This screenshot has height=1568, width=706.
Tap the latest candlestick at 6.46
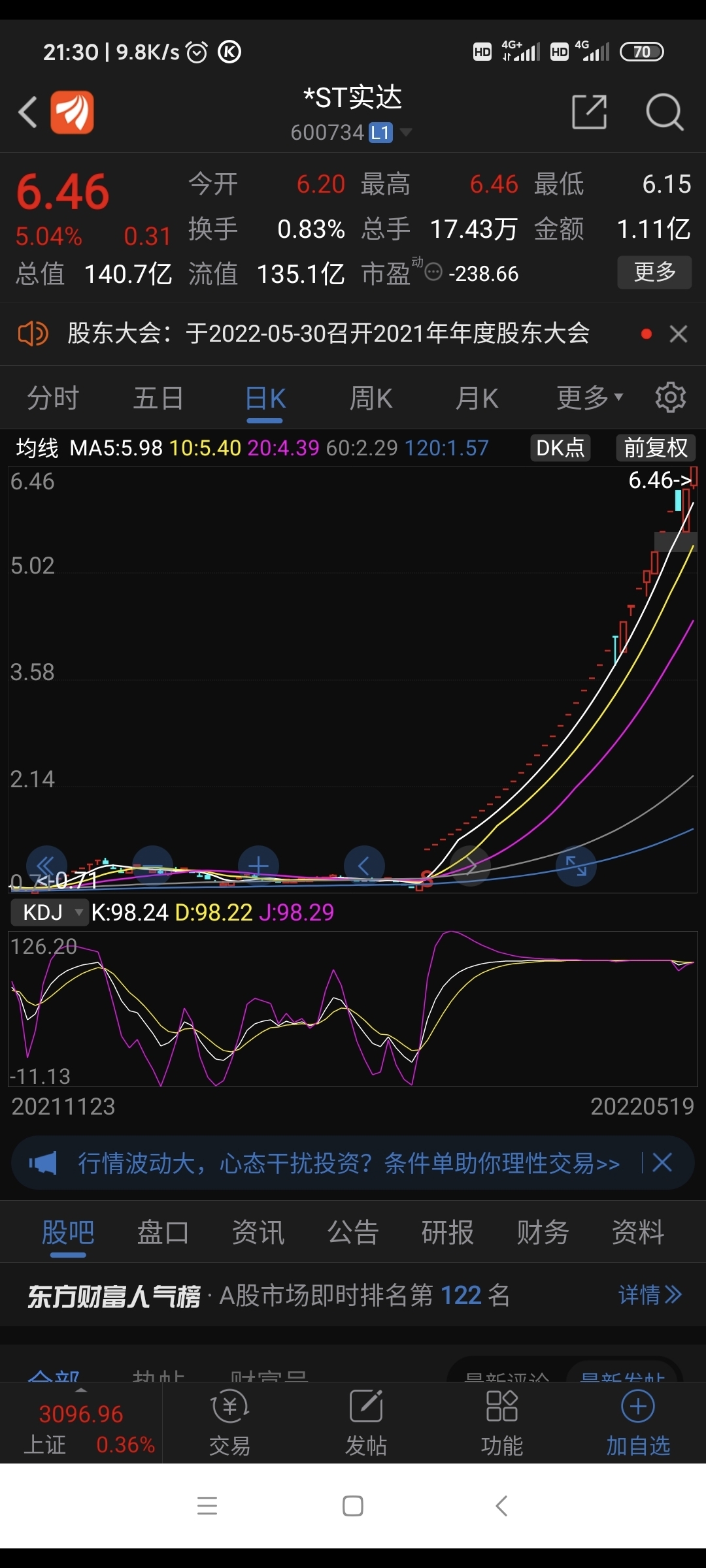[694, 477]
